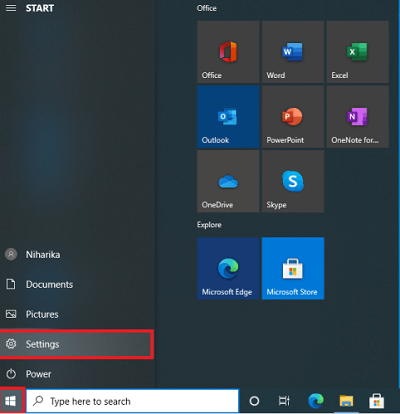Click the Explore group header
Screen dimensions: 400x414
point(209,225)
